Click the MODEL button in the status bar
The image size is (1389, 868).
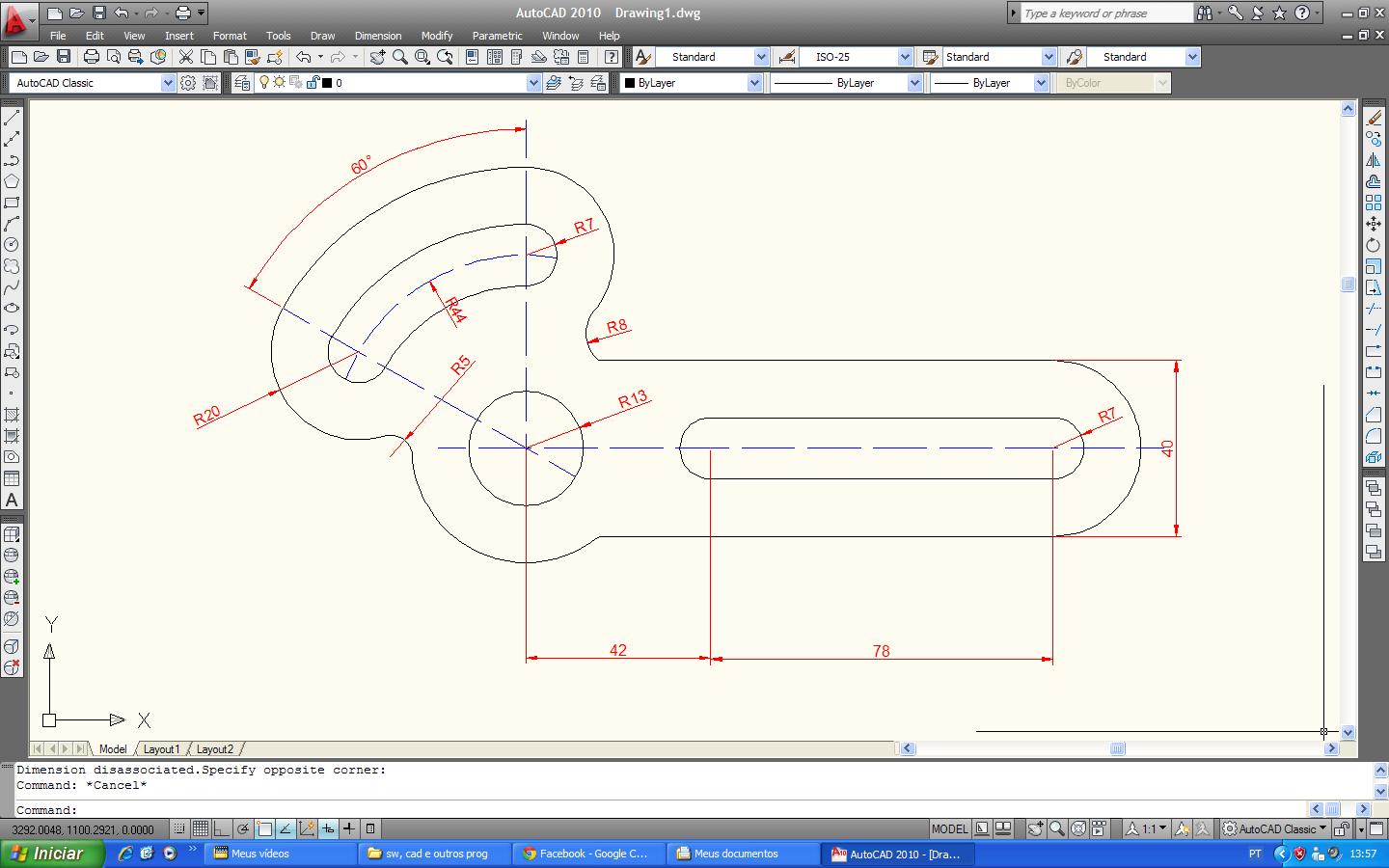point(949,828)
